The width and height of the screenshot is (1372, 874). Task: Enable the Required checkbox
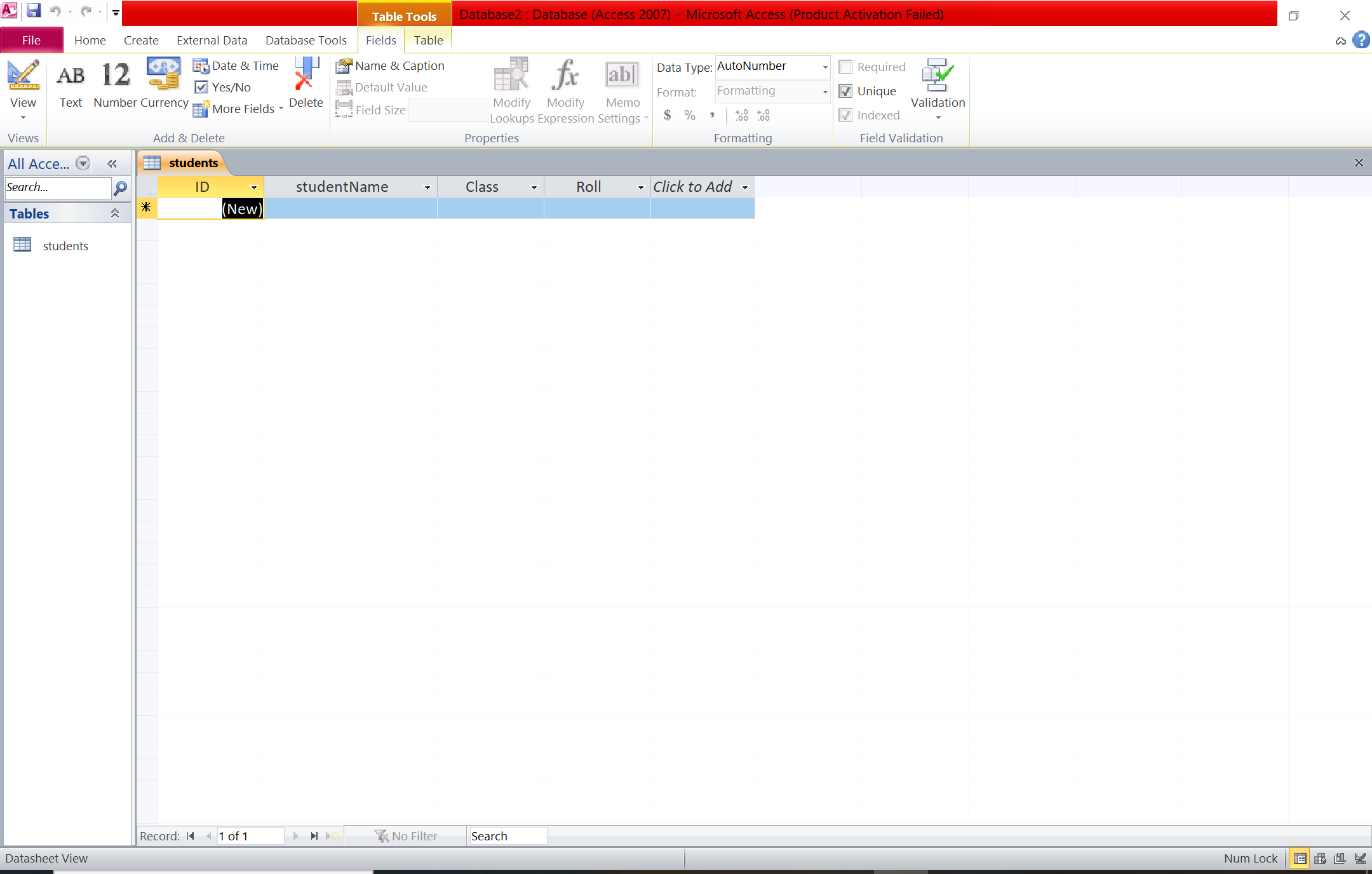[x=846, y=67]
